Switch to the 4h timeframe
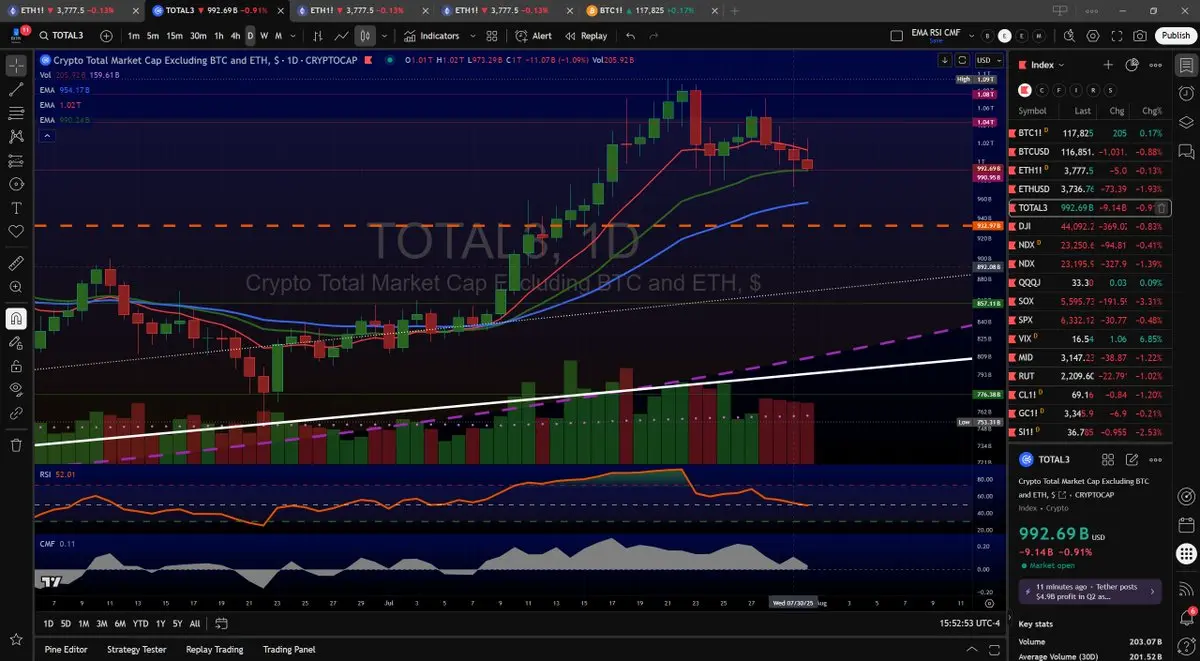The height and width of the screenshot is (661, 1200). point(235,36)
